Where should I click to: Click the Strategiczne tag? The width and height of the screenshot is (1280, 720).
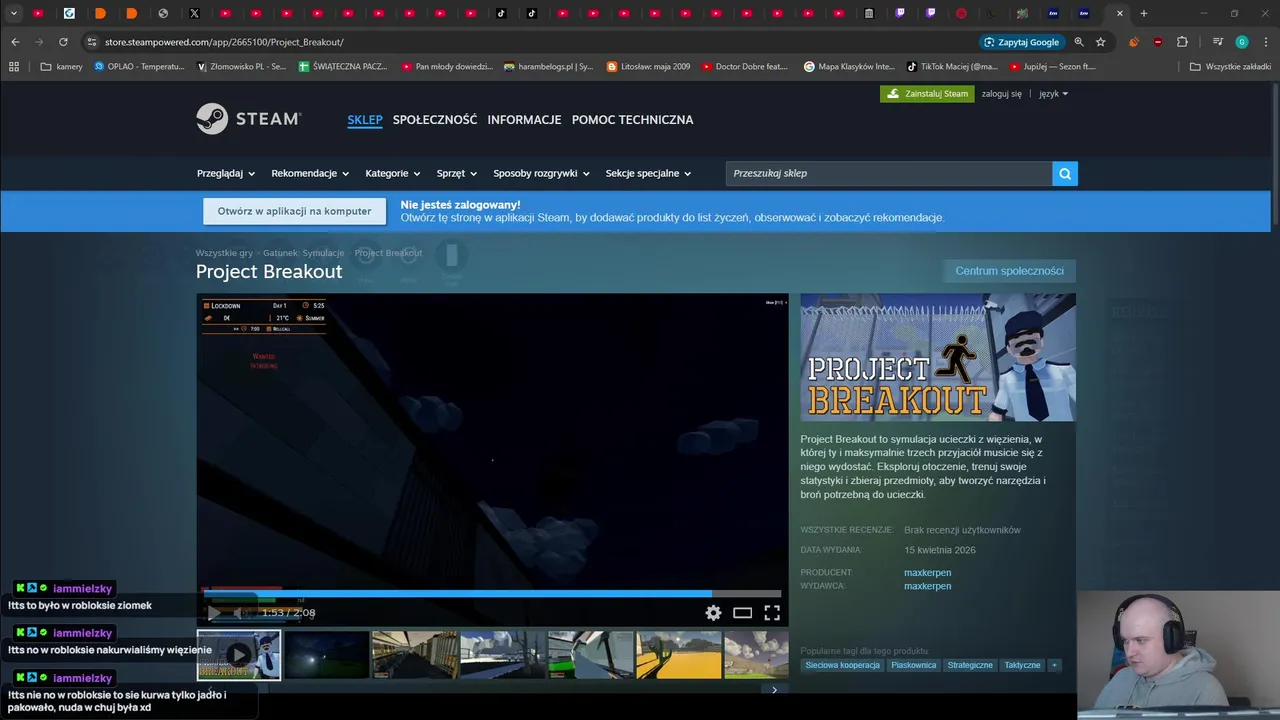970,665
